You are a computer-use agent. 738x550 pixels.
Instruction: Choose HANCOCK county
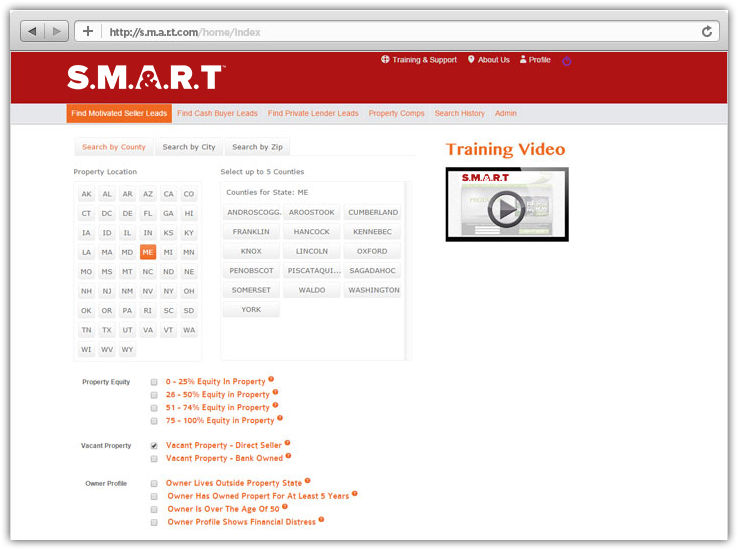tap(312, 231)
